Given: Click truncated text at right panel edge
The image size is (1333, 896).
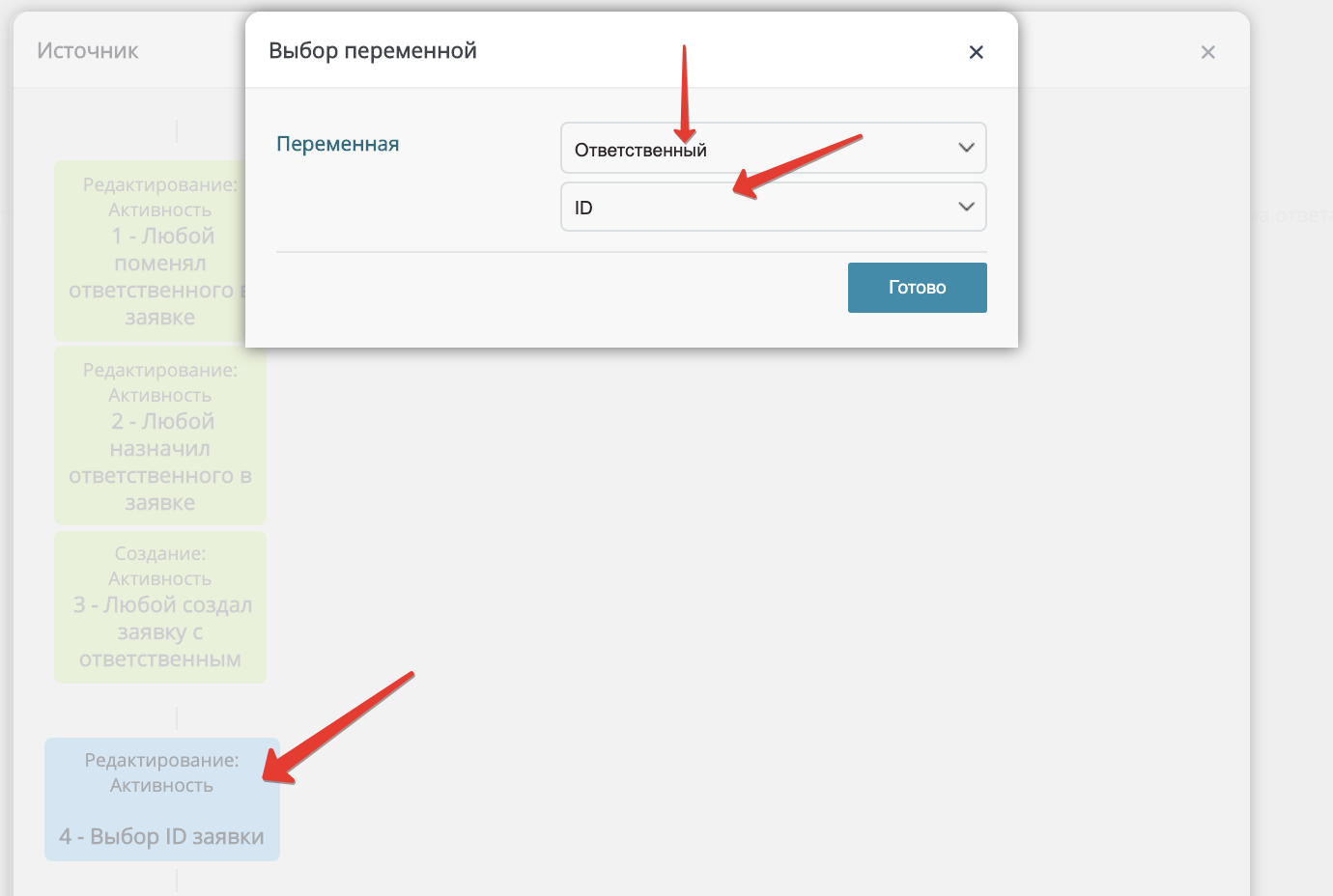Looking at the screenshot, I should click(1294, 215).
